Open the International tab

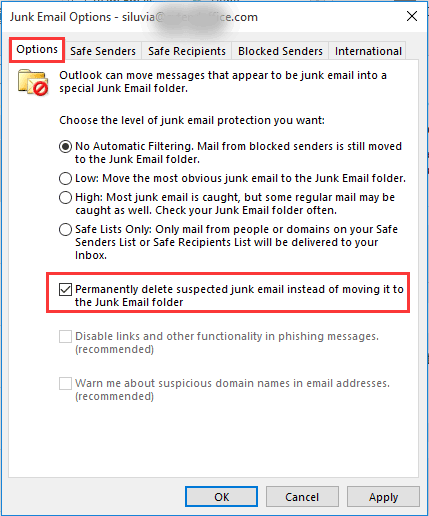pos(368,51)
